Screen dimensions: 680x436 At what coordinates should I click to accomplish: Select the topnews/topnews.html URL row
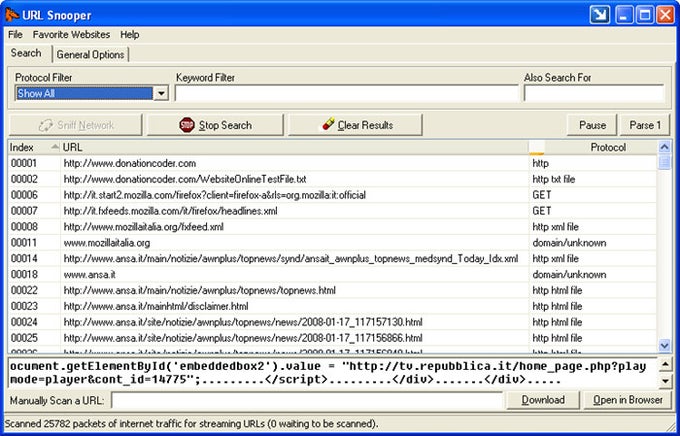(x=332, y=290)
